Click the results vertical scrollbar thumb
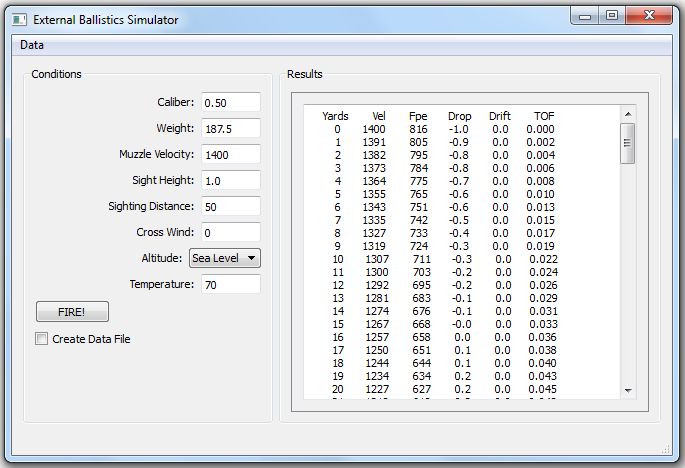This screenshot has height=468, width=685. 628,143
